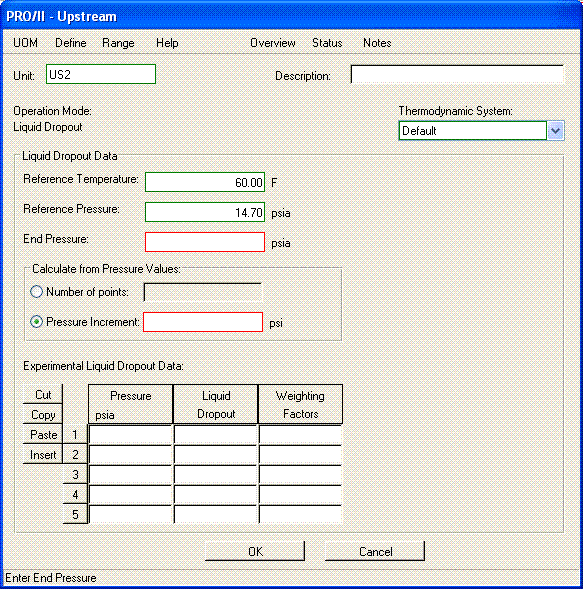Viewport: 586px width, 589px height.
Task: Open the UOM menu
Action: click(26, 43)
